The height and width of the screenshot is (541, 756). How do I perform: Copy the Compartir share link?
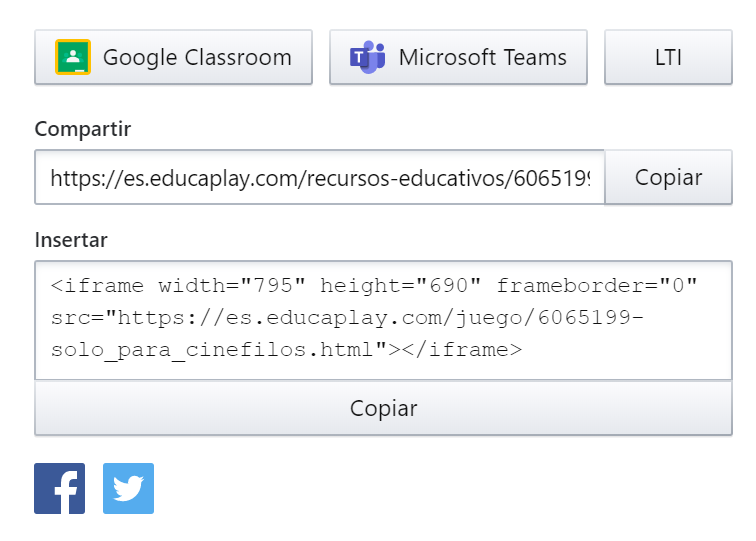[x=668, y=177]
